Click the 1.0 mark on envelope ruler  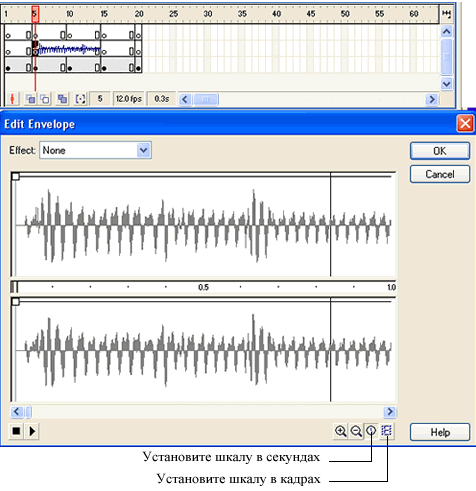391,287
